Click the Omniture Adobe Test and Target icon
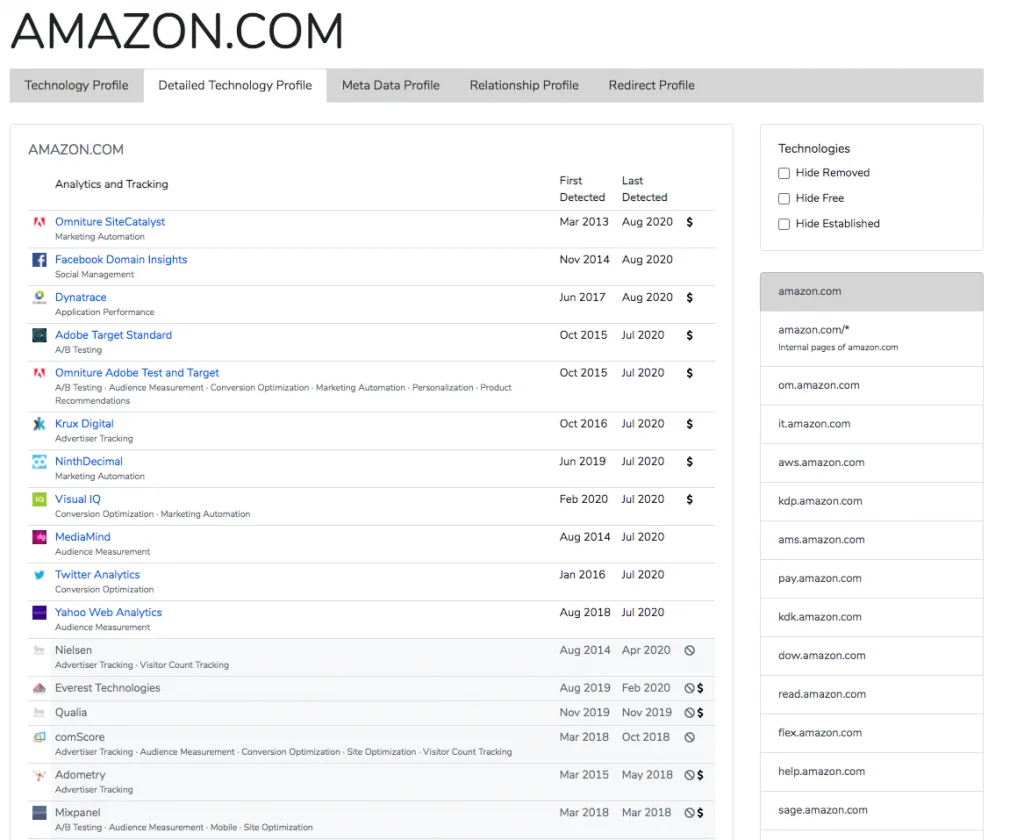 [39, 373]
